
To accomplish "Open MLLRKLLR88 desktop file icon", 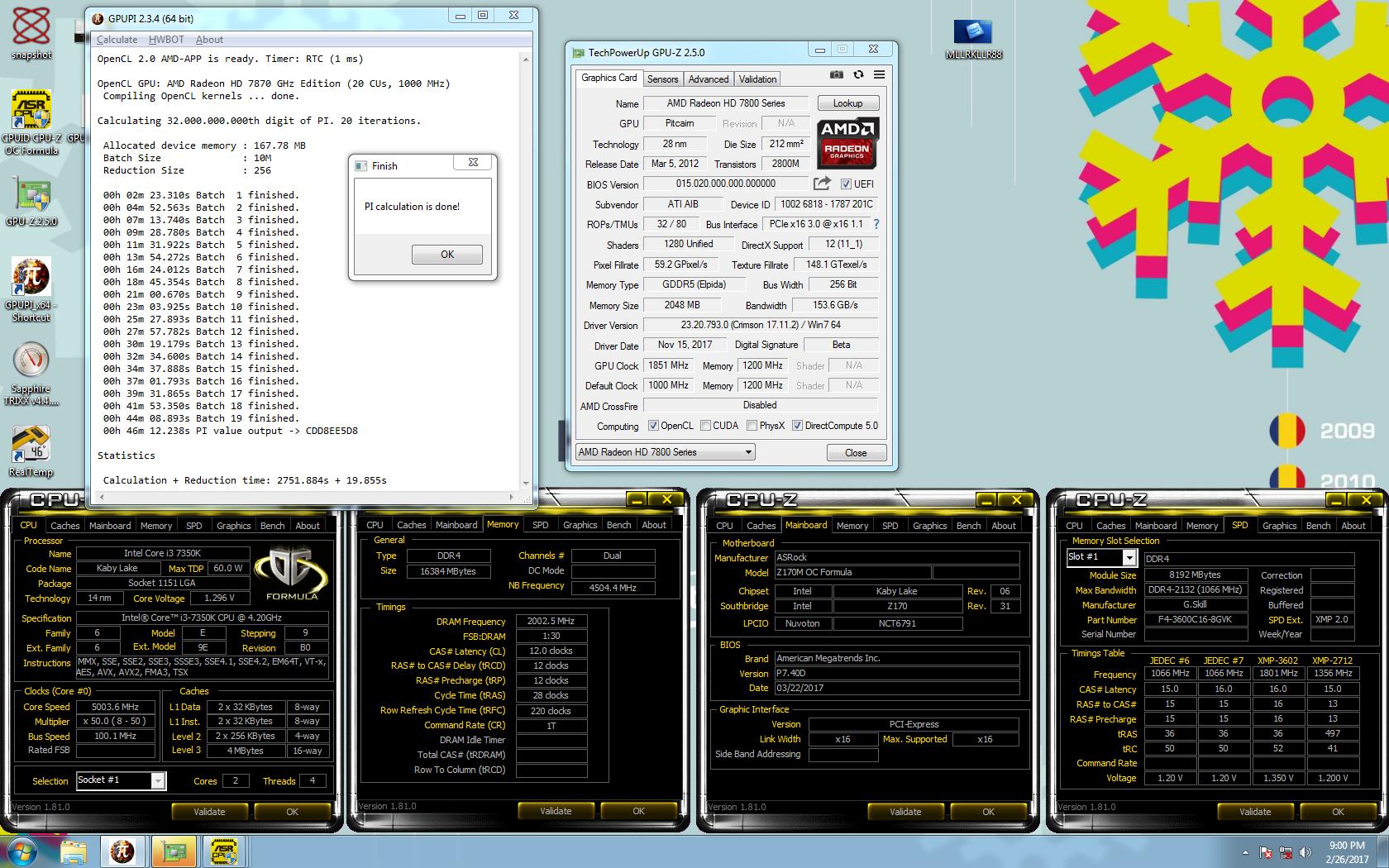I will coord(973,40).
